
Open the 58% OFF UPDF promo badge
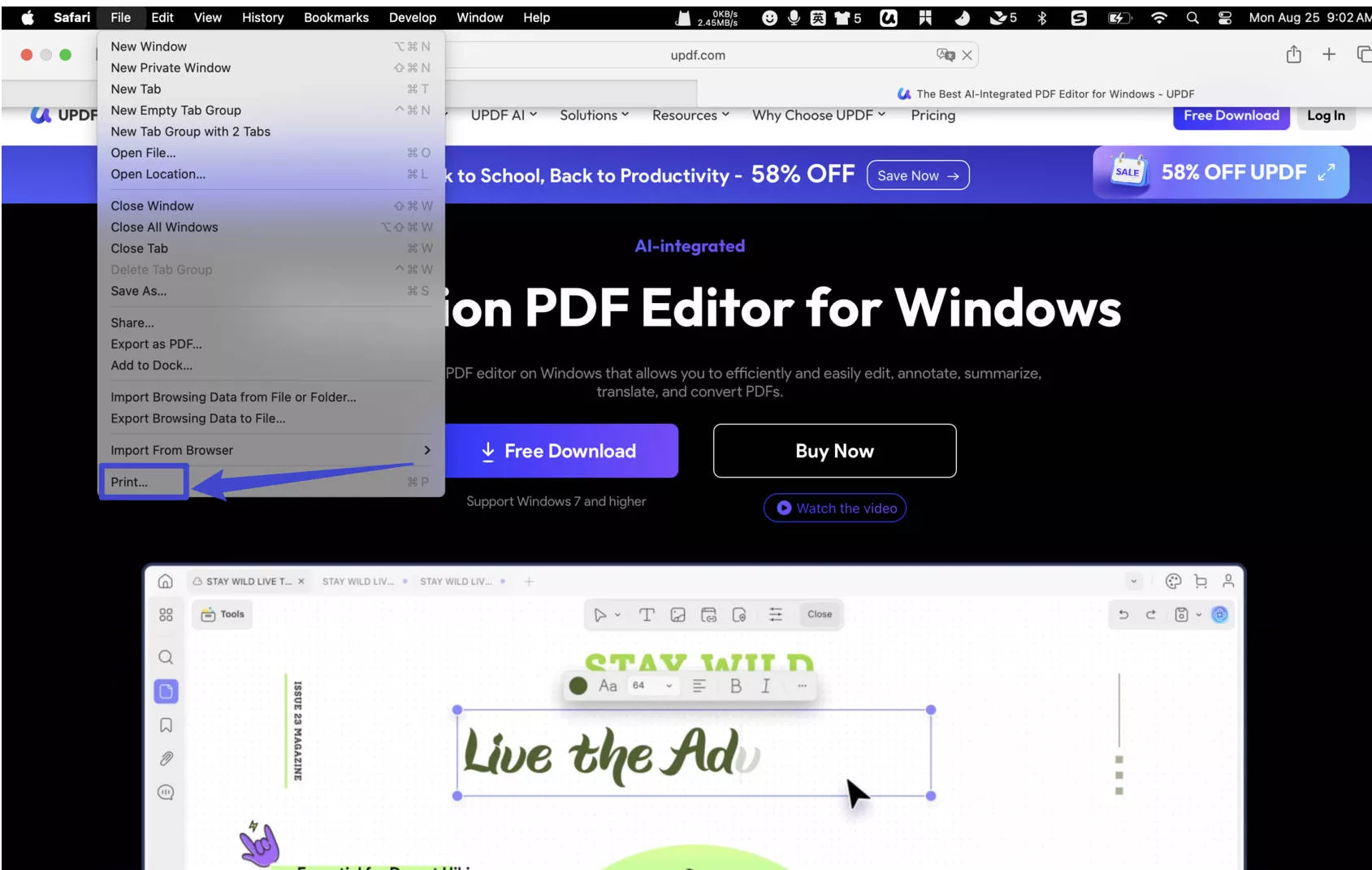point(1221,172)
